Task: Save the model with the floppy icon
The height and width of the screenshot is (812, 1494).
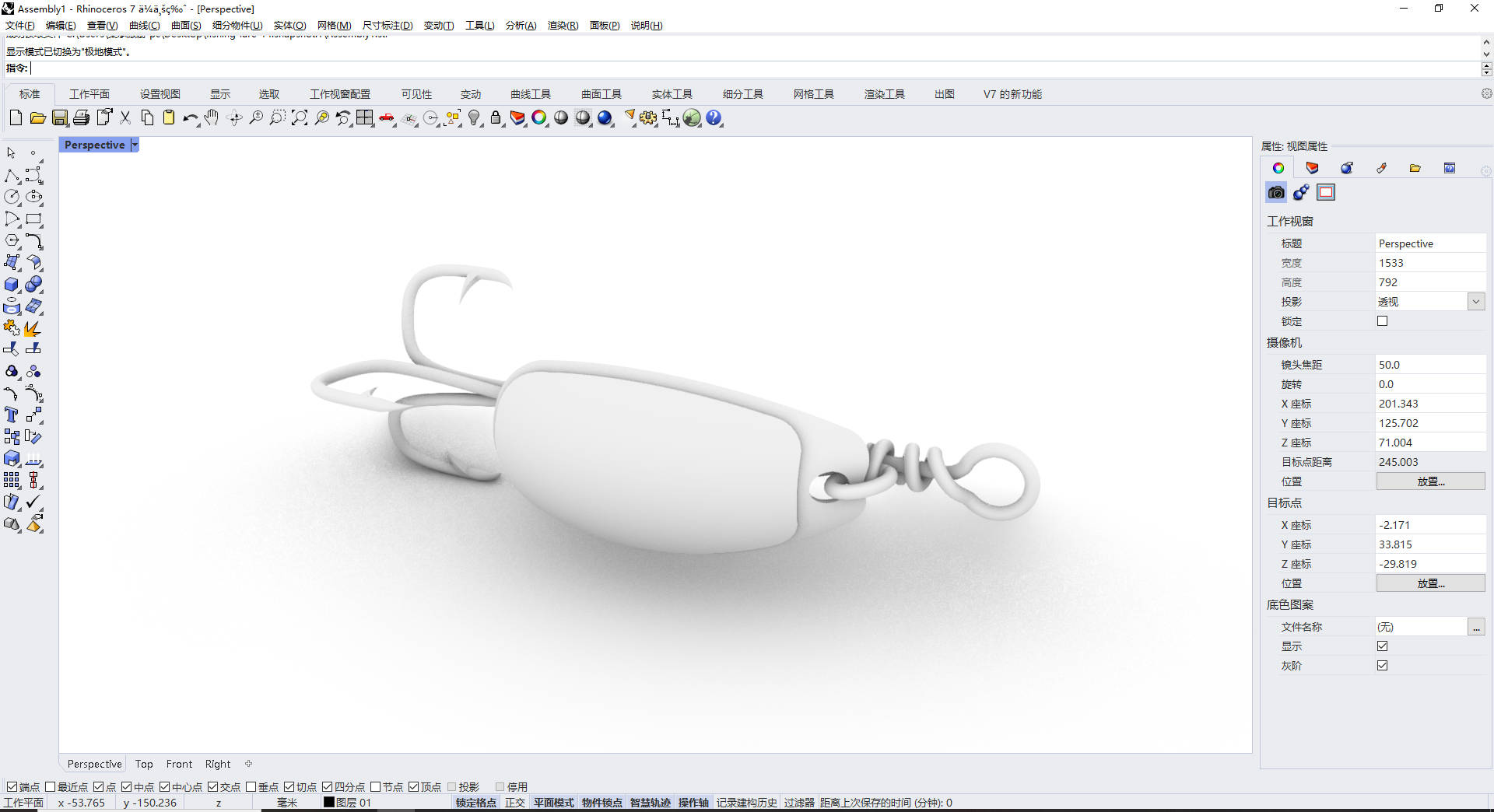Action: point(60,118)
